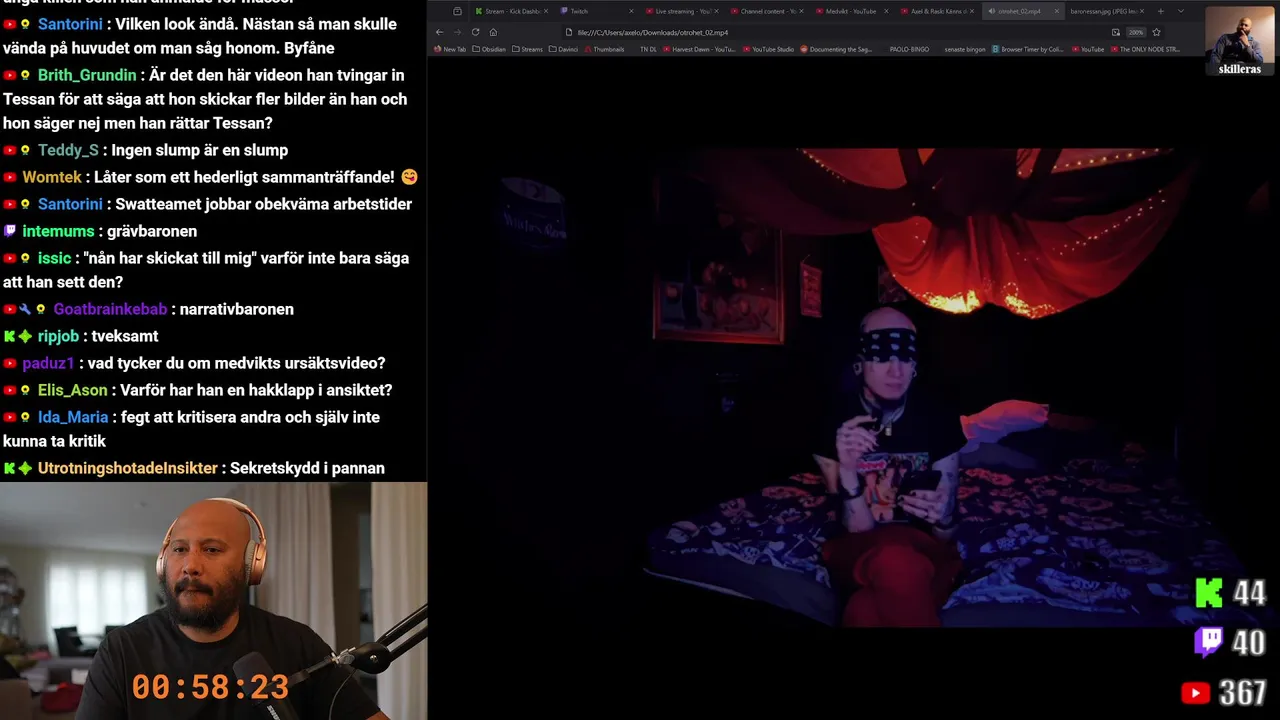The image size is (1280, 720).
Task: Switch to the Live streaming - YouTube tab
Action: (682, 11)
